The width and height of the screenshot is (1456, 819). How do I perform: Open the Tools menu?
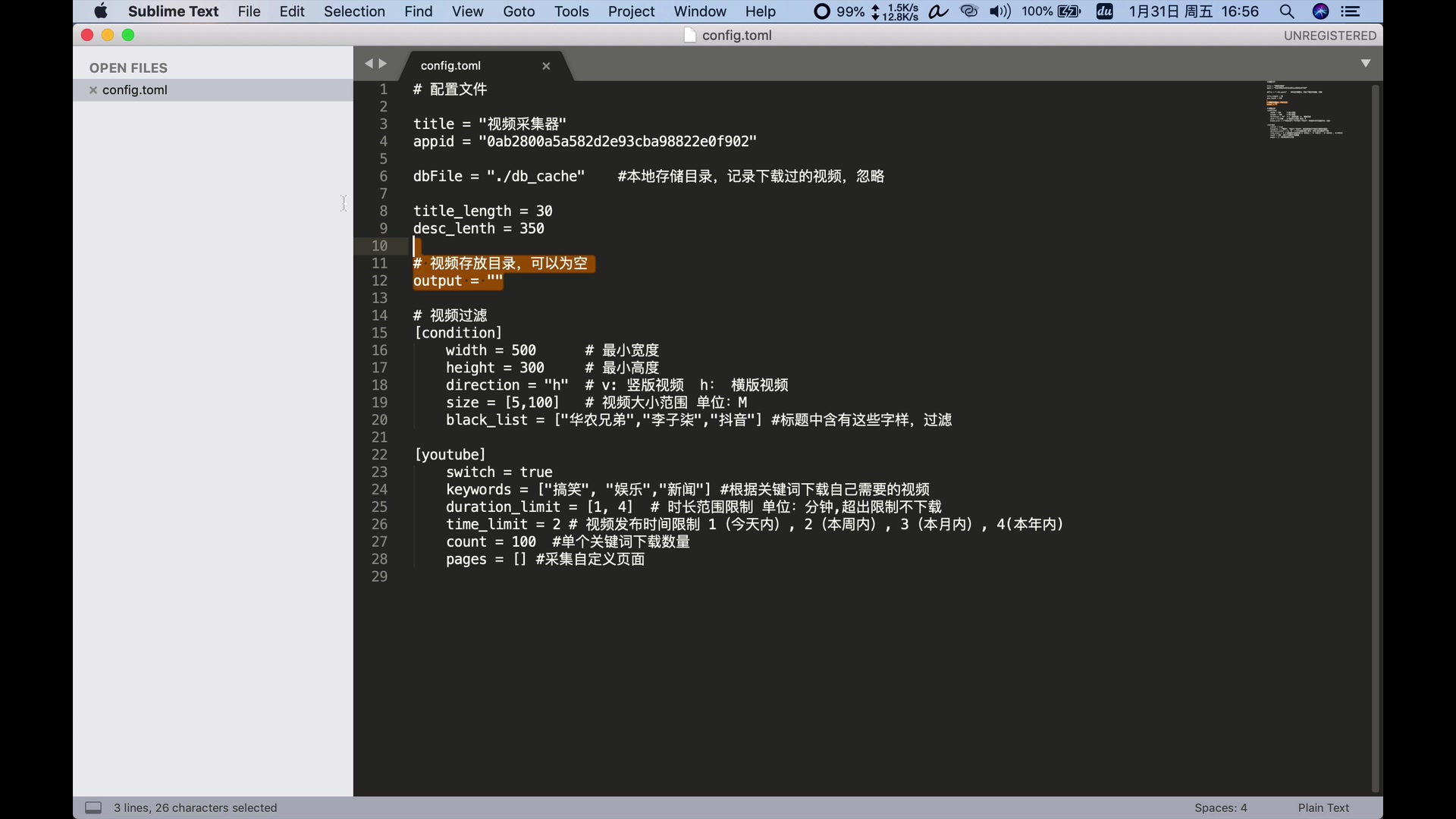point(571,11)
